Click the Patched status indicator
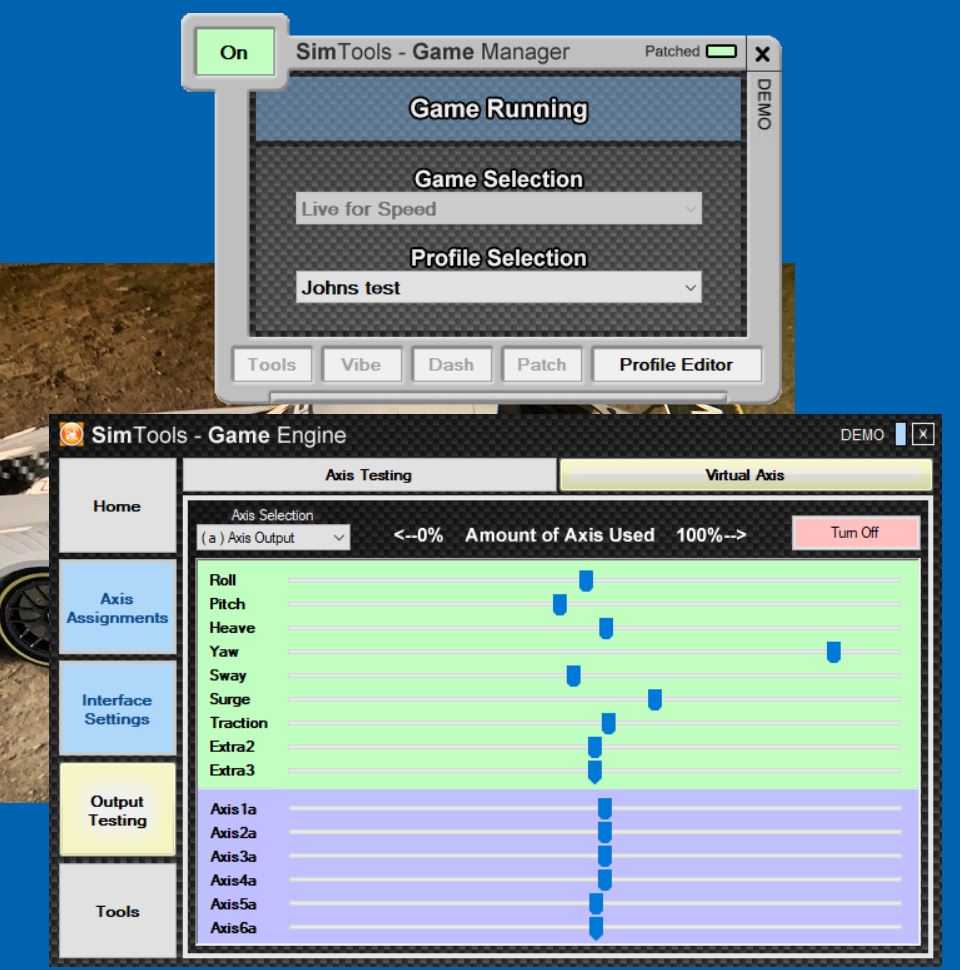The width and height of the screenshot is (960, 970). pos(721,51)
